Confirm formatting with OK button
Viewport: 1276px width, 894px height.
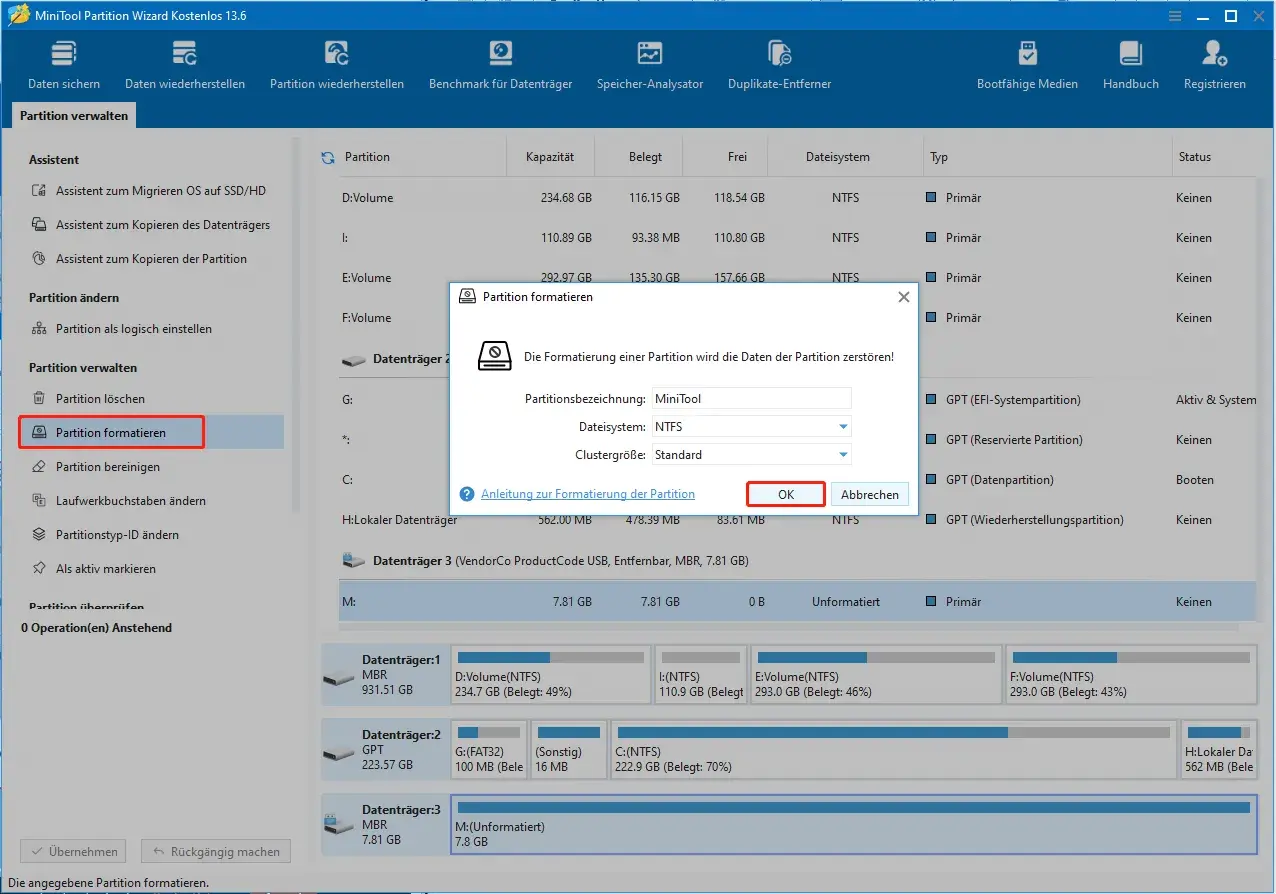[x=786, y=494]
